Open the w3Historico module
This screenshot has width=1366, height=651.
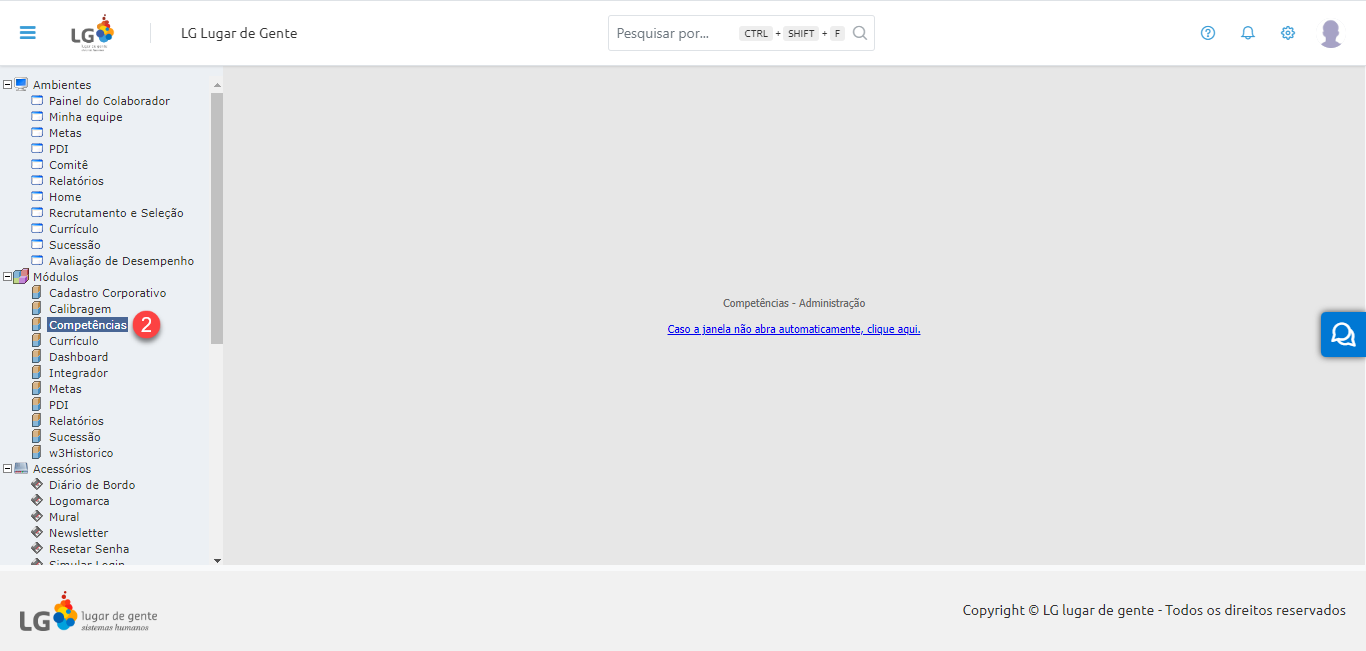tap(81, 453)
